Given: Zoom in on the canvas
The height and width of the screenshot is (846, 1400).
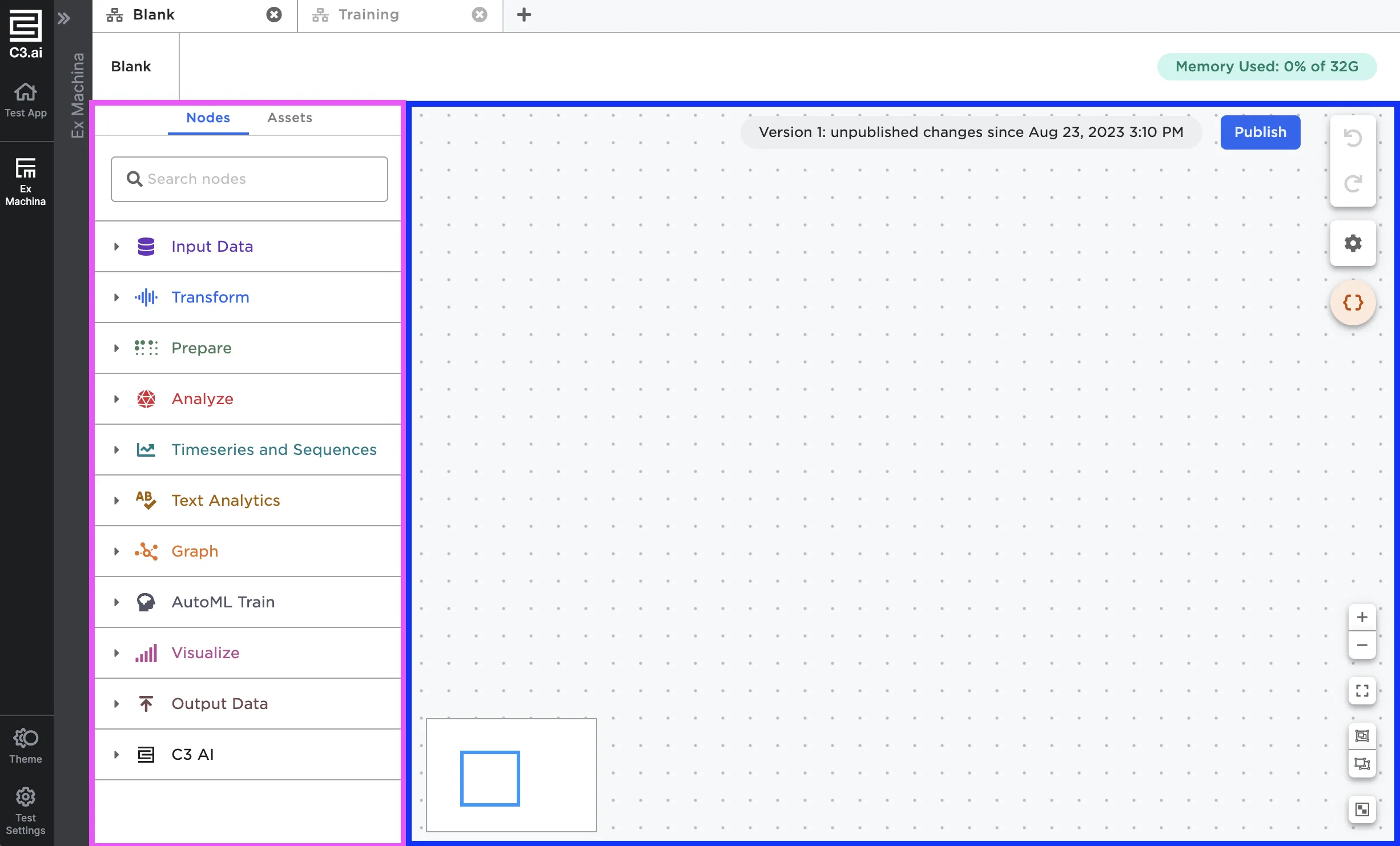Looking at the screenshot, I should 1362,617.
